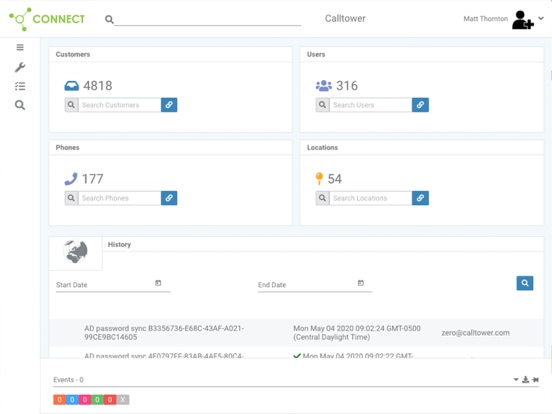Focus the Search Users input field
552x414 pixels.
pos(371,105)
